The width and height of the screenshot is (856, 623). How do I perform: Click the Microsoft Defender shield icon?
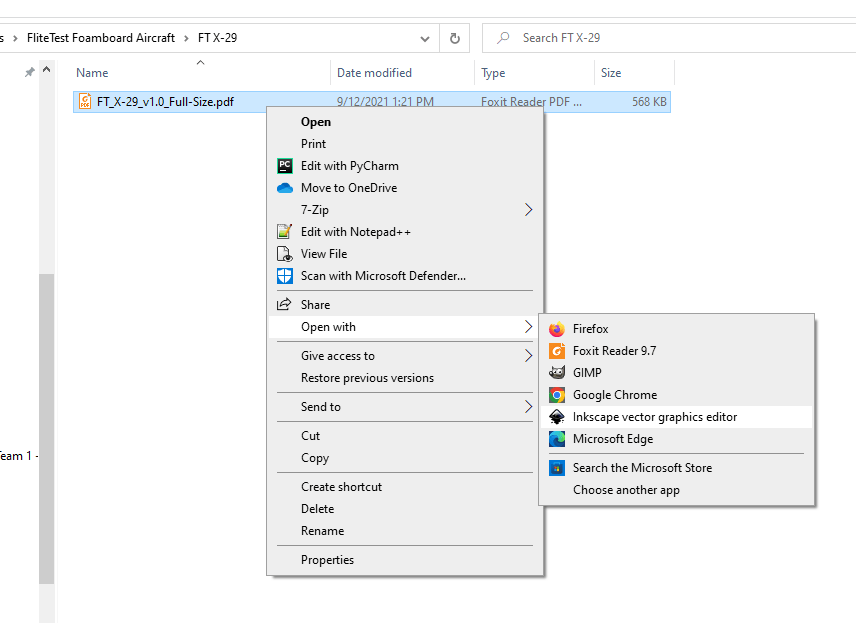[285, 276]
